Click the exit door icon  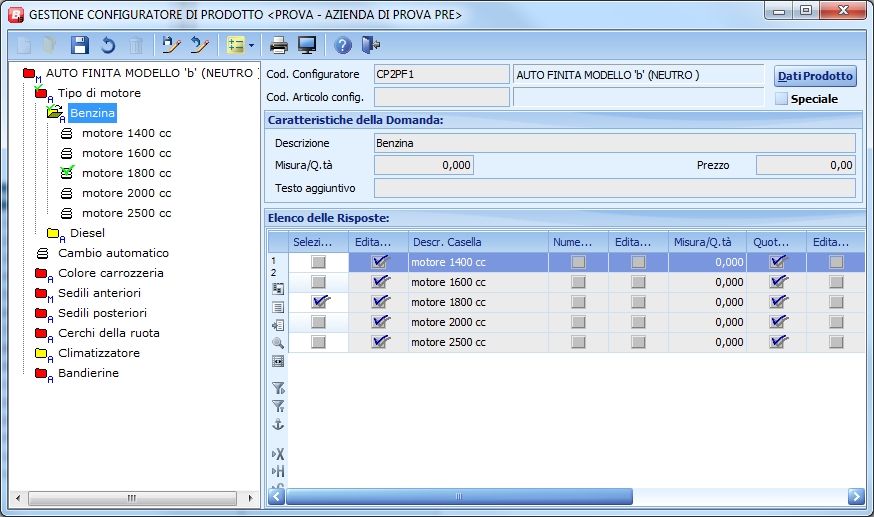pos(371,45)
